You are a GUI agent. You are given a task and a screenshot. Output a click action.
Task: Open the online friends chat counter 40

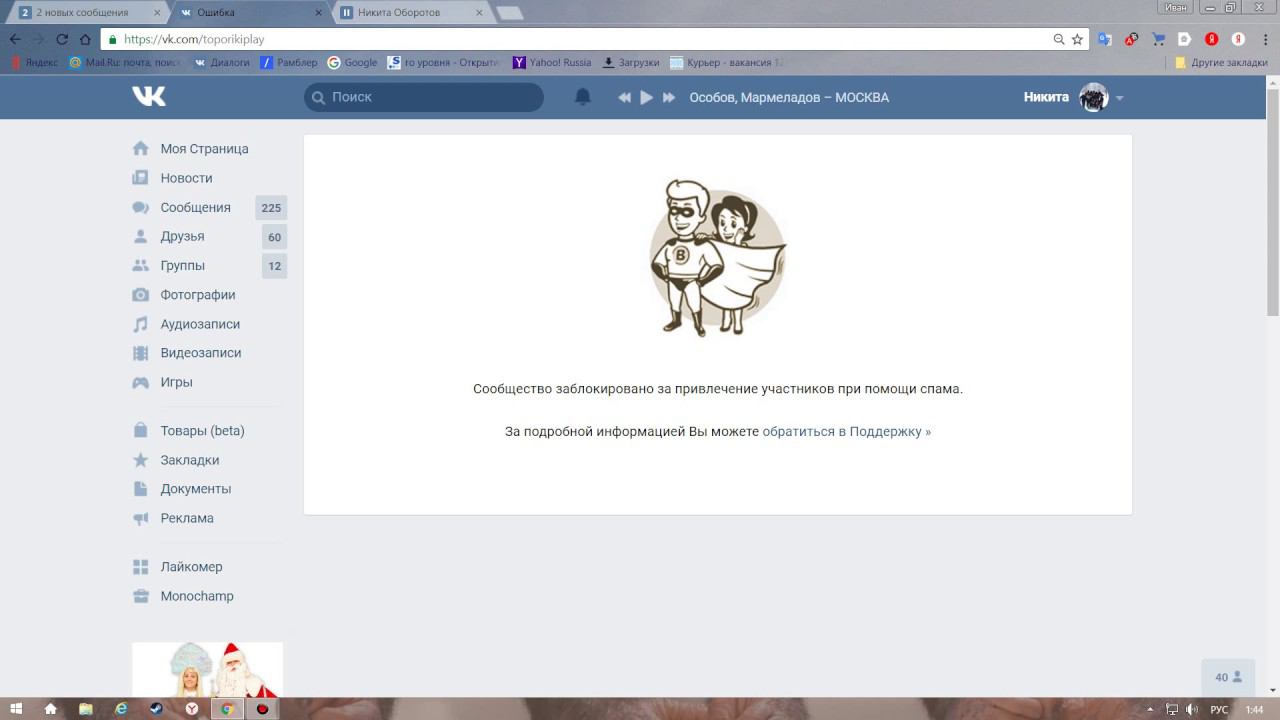tap(1228, 677)
